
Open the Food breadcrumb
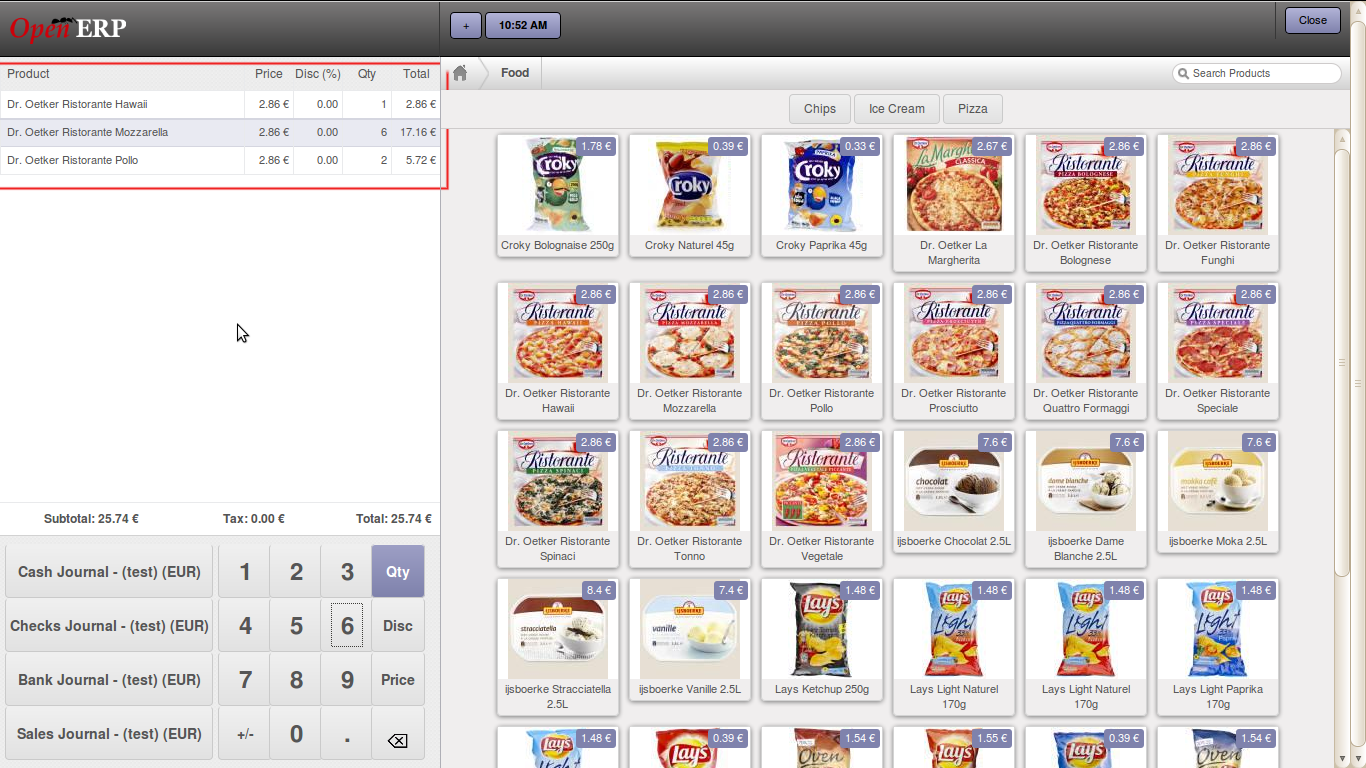[x=515, y=73]
